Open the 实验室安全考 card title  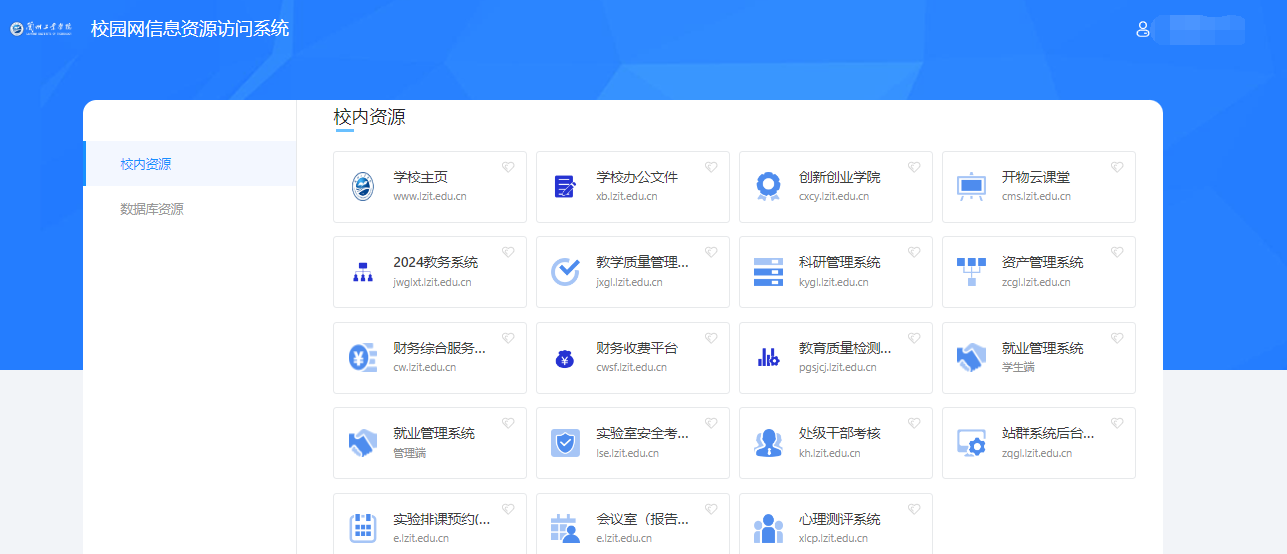click(642, 433)
